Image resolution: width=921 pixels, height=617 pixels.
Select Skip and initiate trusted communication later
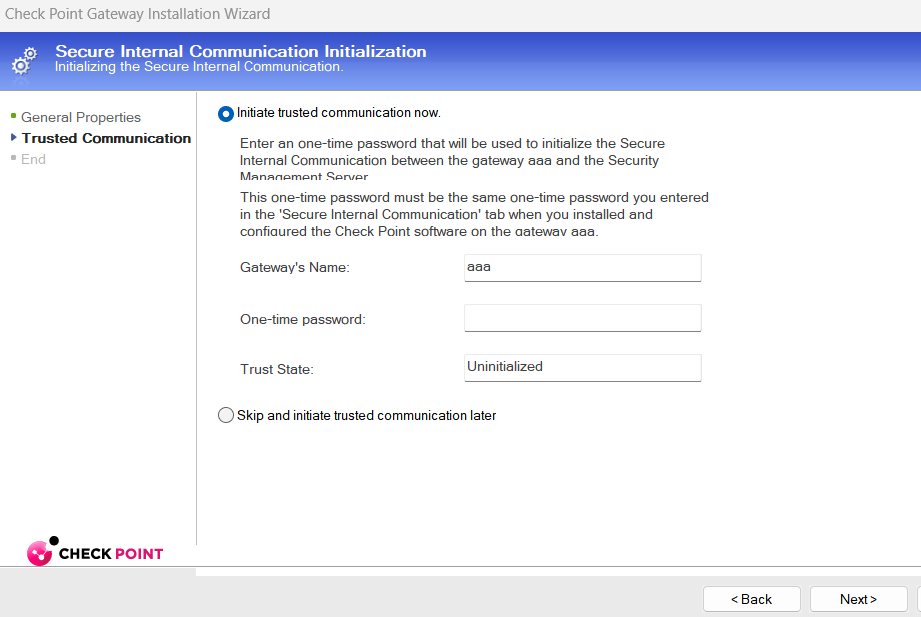pos(225,415)
